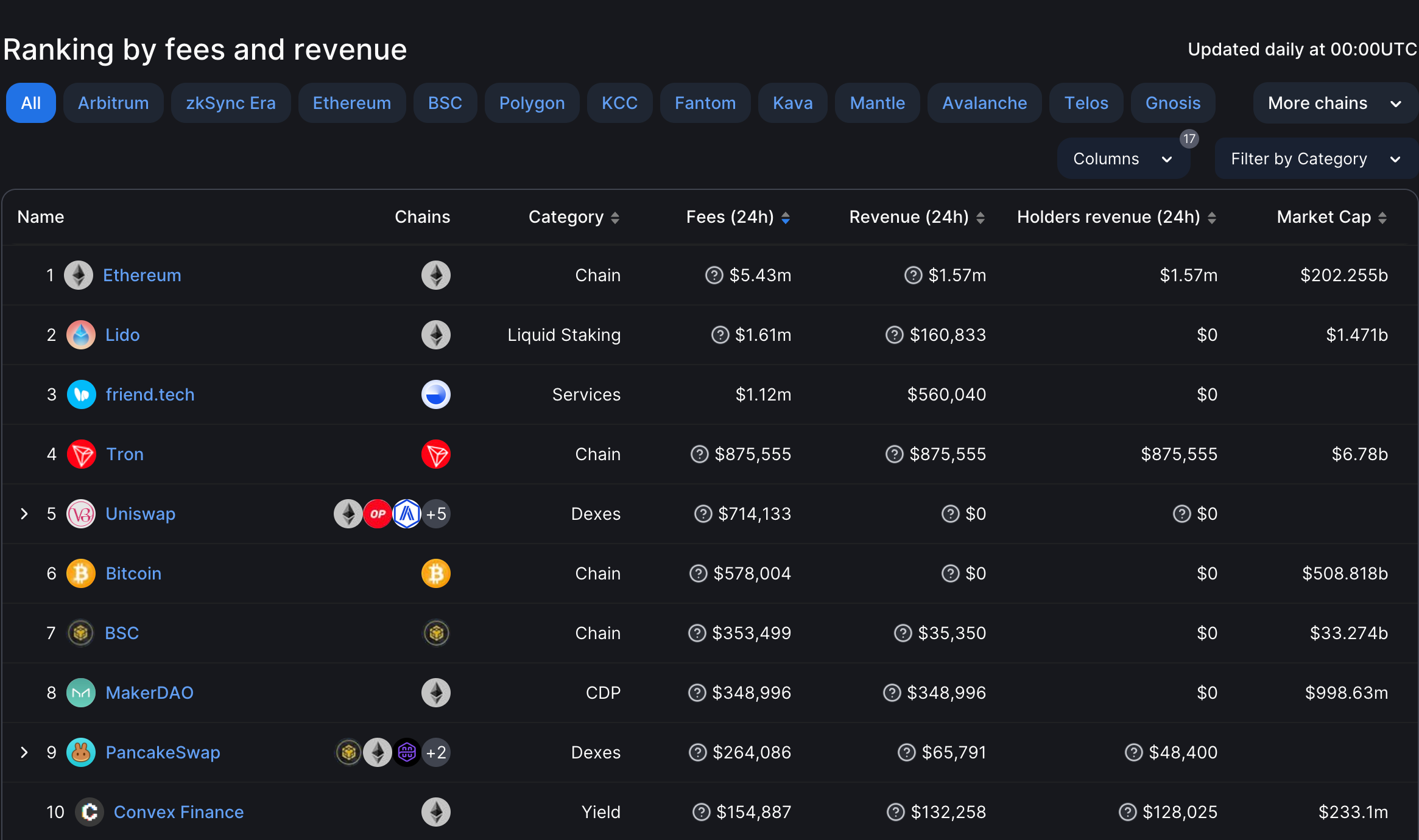Click the friend.tech revenue value $560,040
Screen dimensions: 1419x840
[946, 394]
